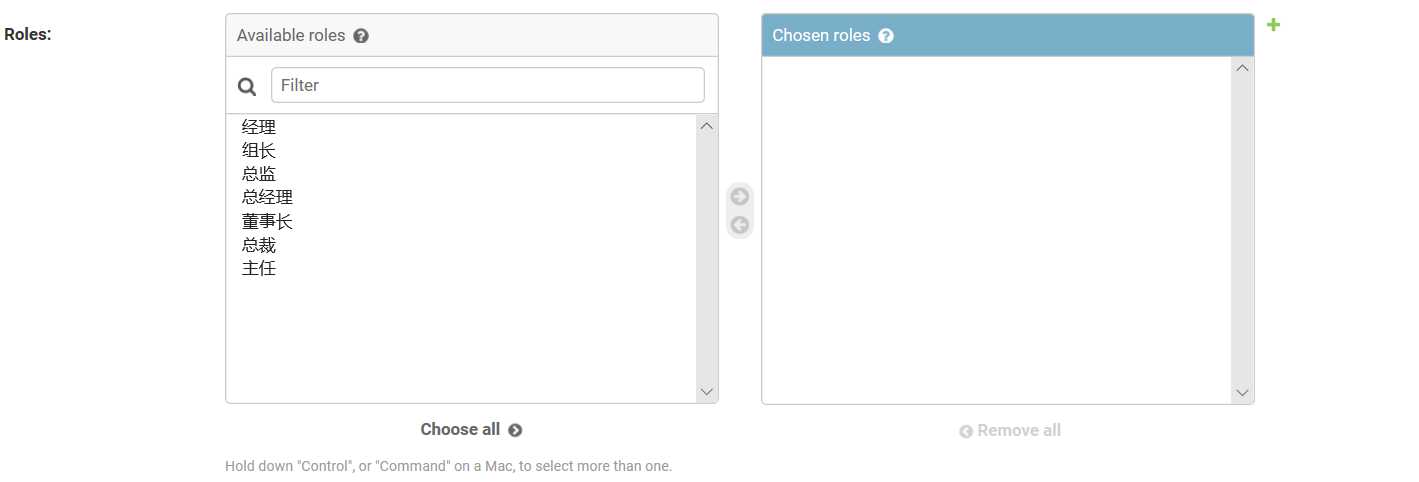
Task: Click the right arrow choose icon
Action: [740, 196]
